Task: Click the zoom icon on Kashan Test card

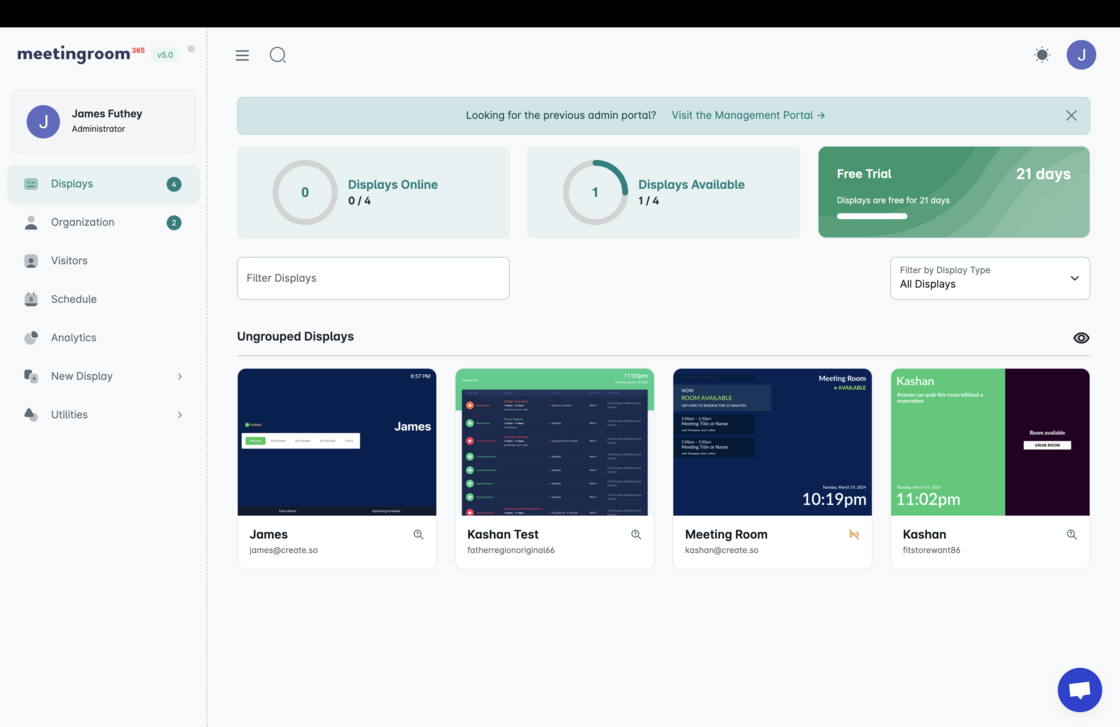Action: 636,535
